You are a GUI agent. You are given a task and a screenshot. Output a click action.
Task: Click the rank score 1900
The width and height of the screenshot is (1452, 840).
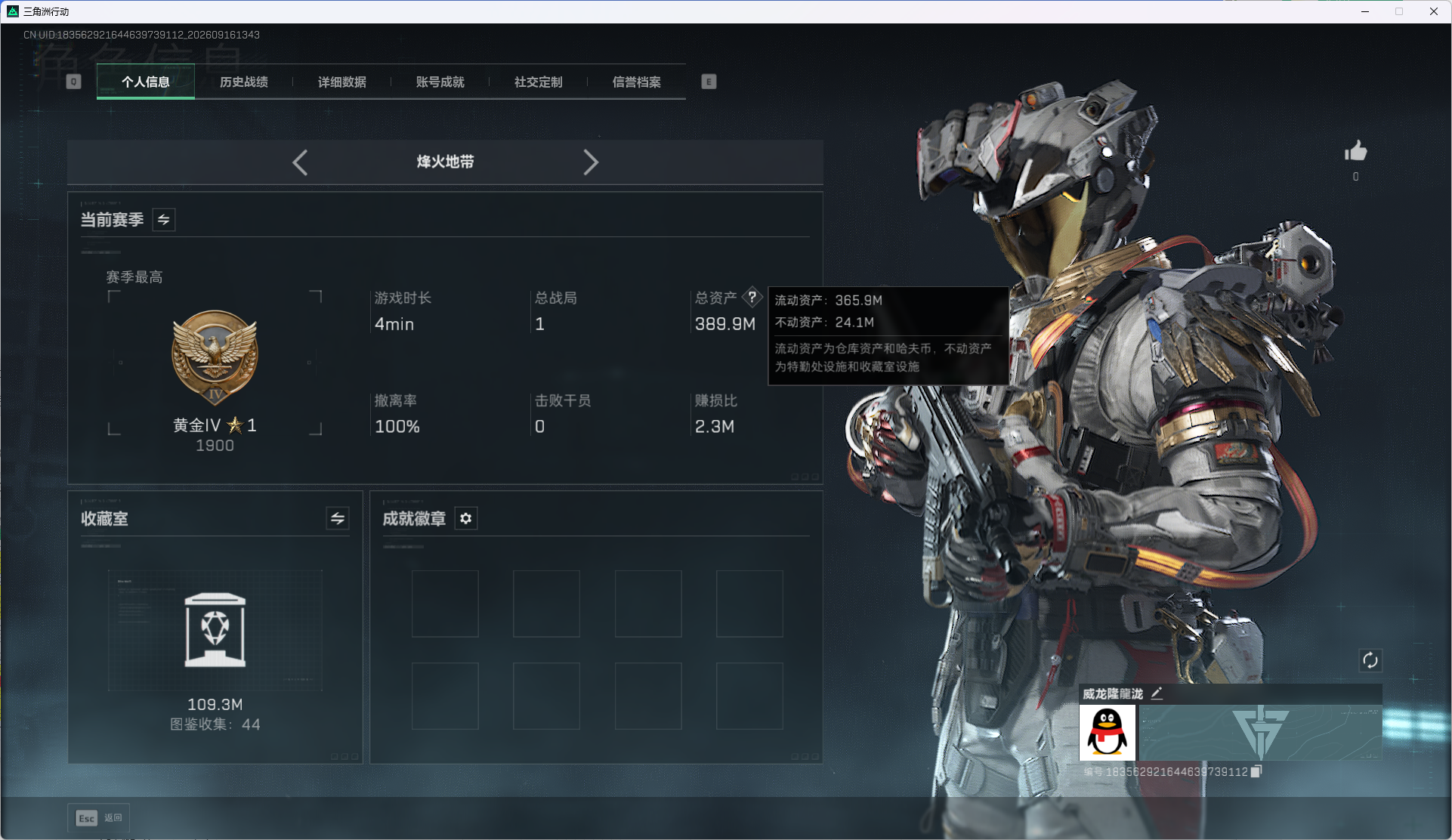tap(215, 446)
